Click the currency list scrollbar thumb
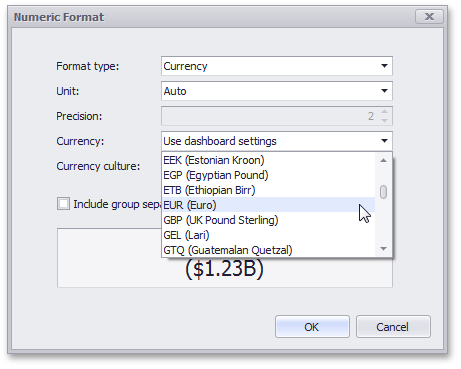The width and height of the screenshot is (461, 369). (x=383, y=192)
